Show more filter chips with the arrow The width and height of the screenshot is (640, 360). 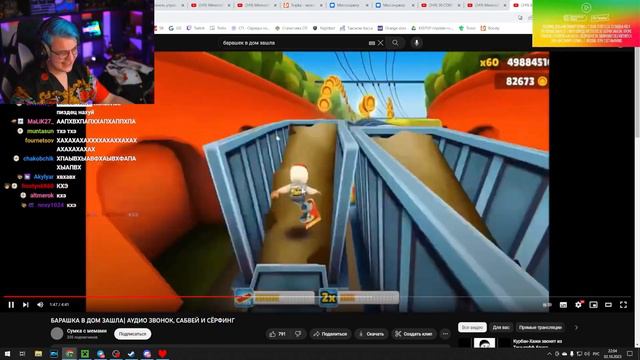click(576, 327)
